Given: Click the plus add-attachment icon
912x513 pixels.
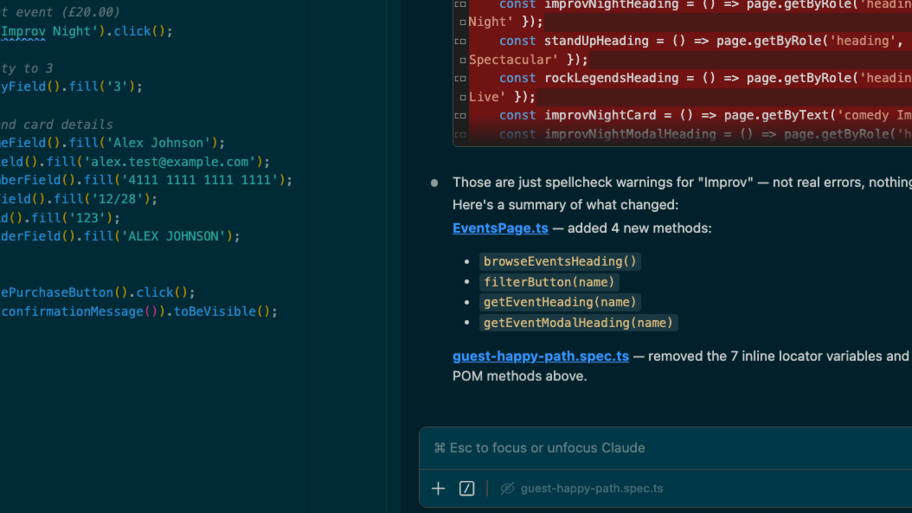Looking at the screenshot, I should point(438,489).
